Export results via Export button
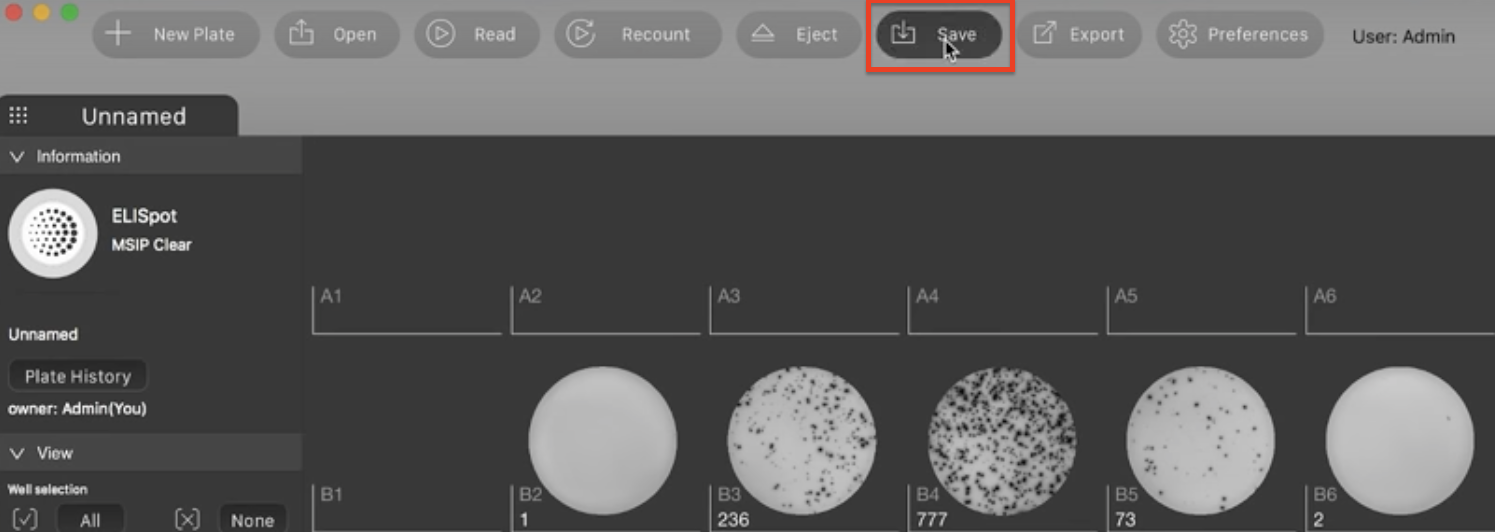This screenshot has height=532, width=1495. click(1079, 34)
